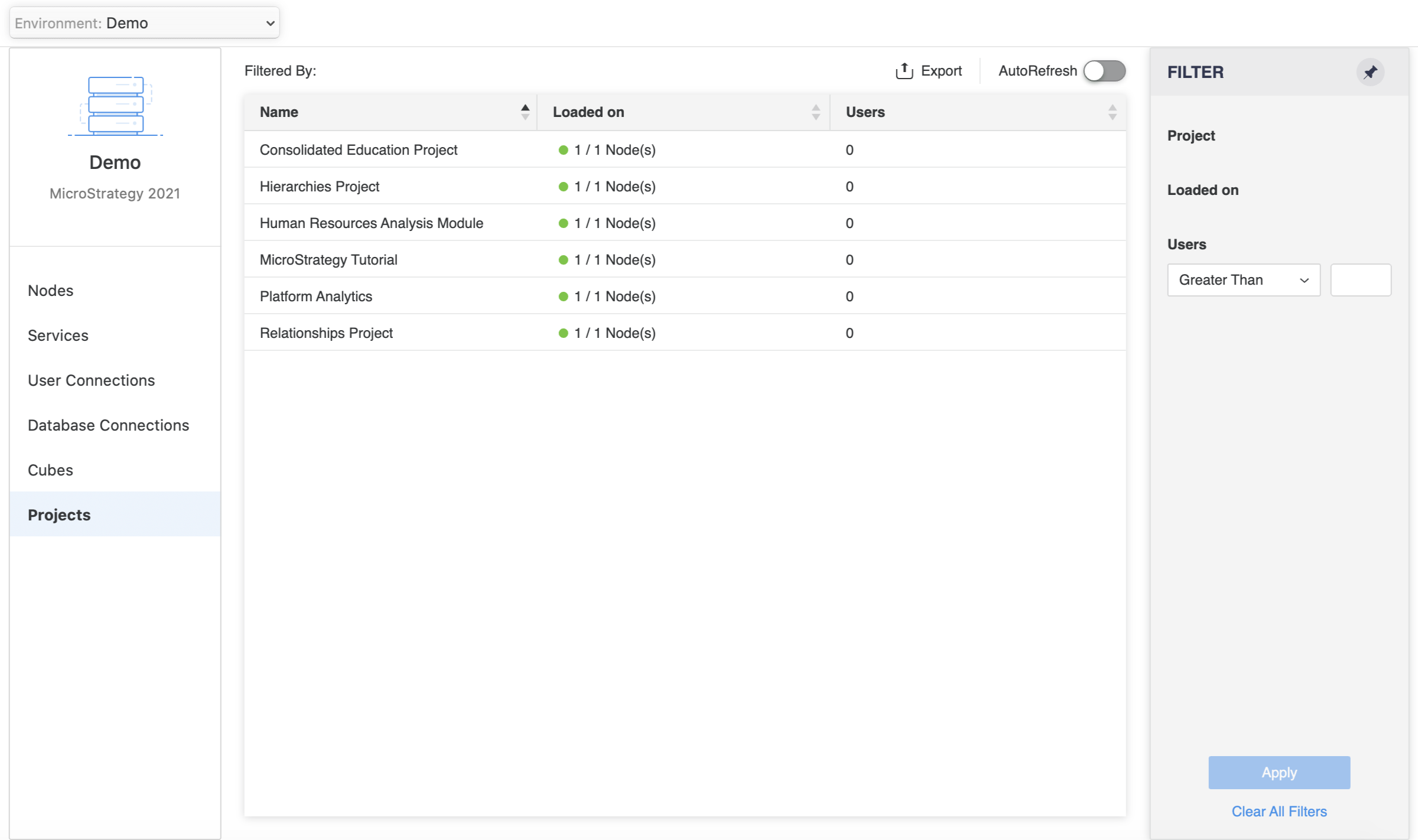
Task: Toggle the AutoRefresh switch
Action: coord(1104,71)
